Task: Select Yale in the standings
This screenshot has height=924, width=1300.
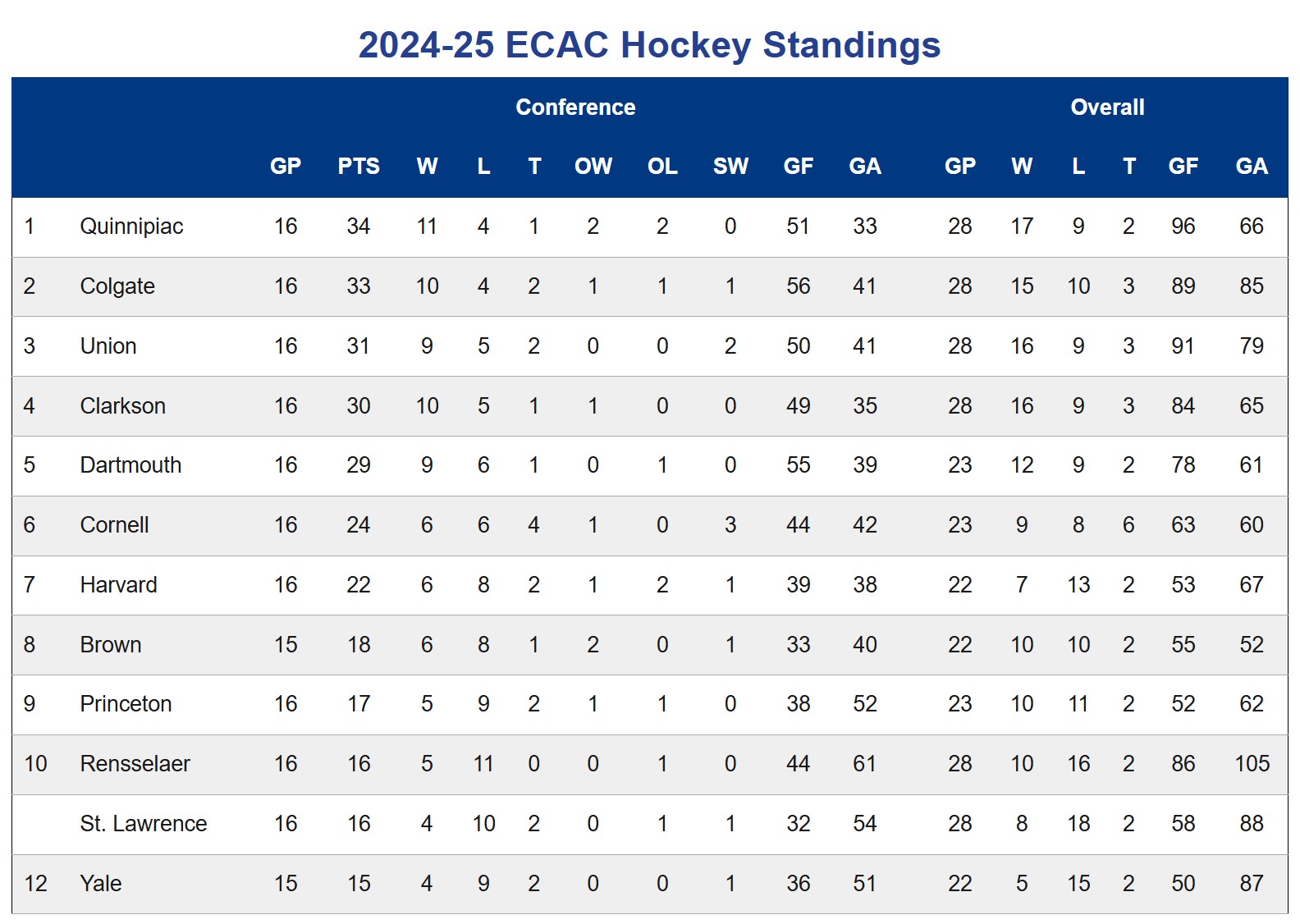Action: pyautogui.click(x=101, y=884)
